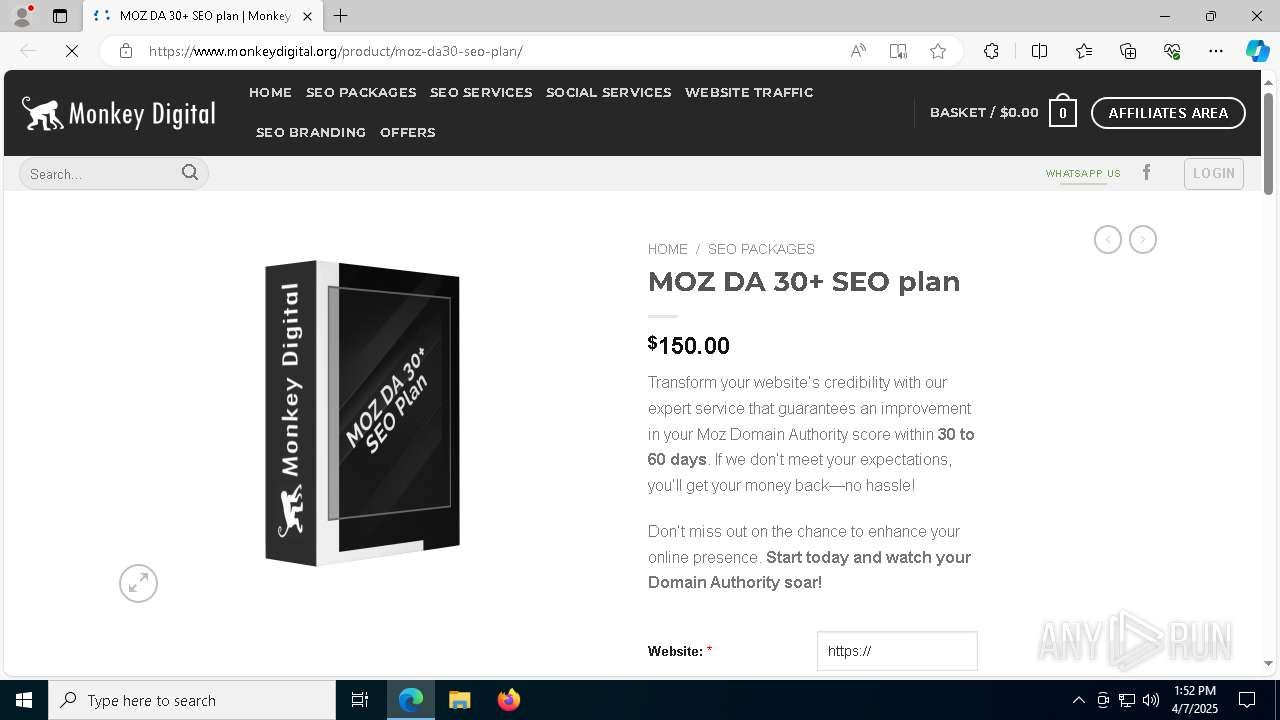Open Firefox from the taskbar

click(x=509, y=700)
